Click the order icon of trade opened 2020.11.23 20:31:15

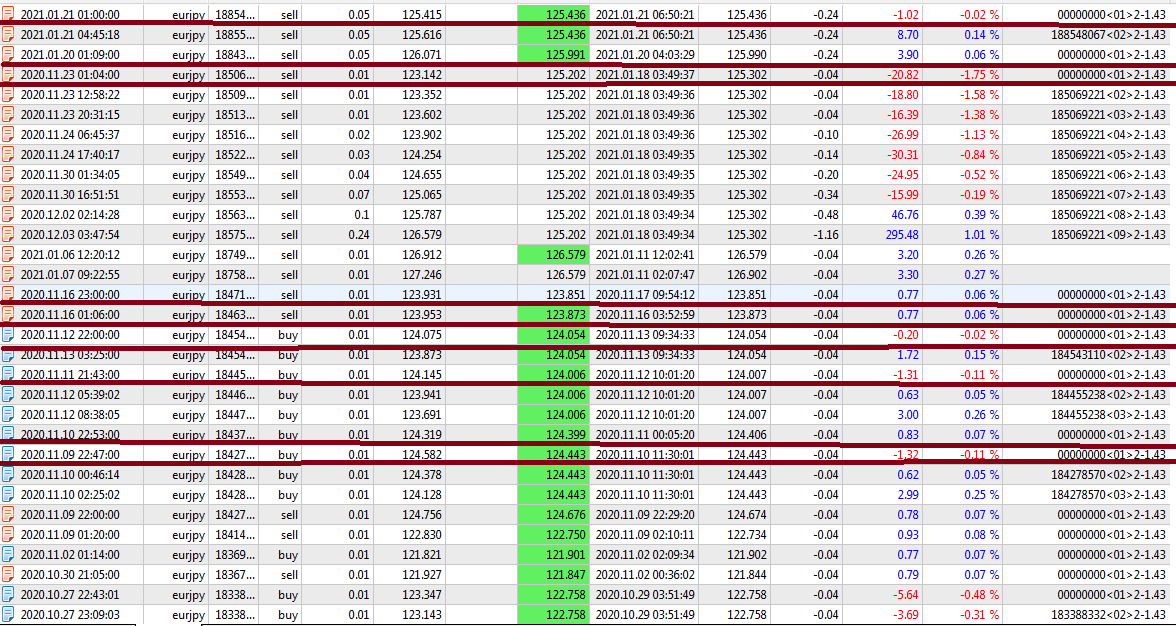point(8,115)
